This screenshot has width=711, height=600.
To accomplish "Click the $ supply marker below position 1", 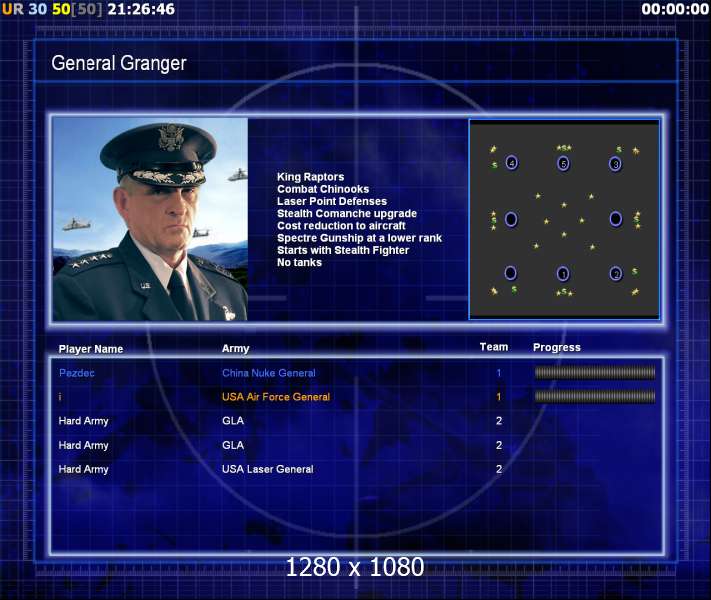I will [564, 292].
